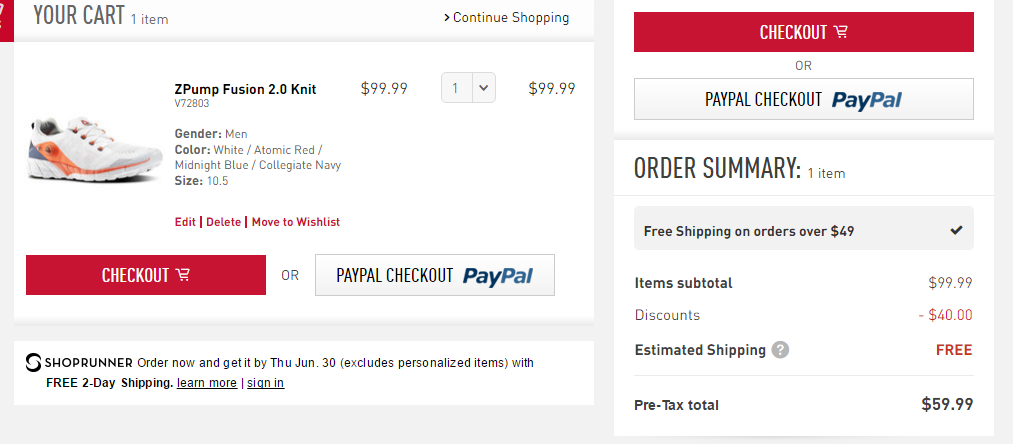Screen dimensions: 1013x444
Task: Open the ShopRunner learn more link
Action: 207,383
